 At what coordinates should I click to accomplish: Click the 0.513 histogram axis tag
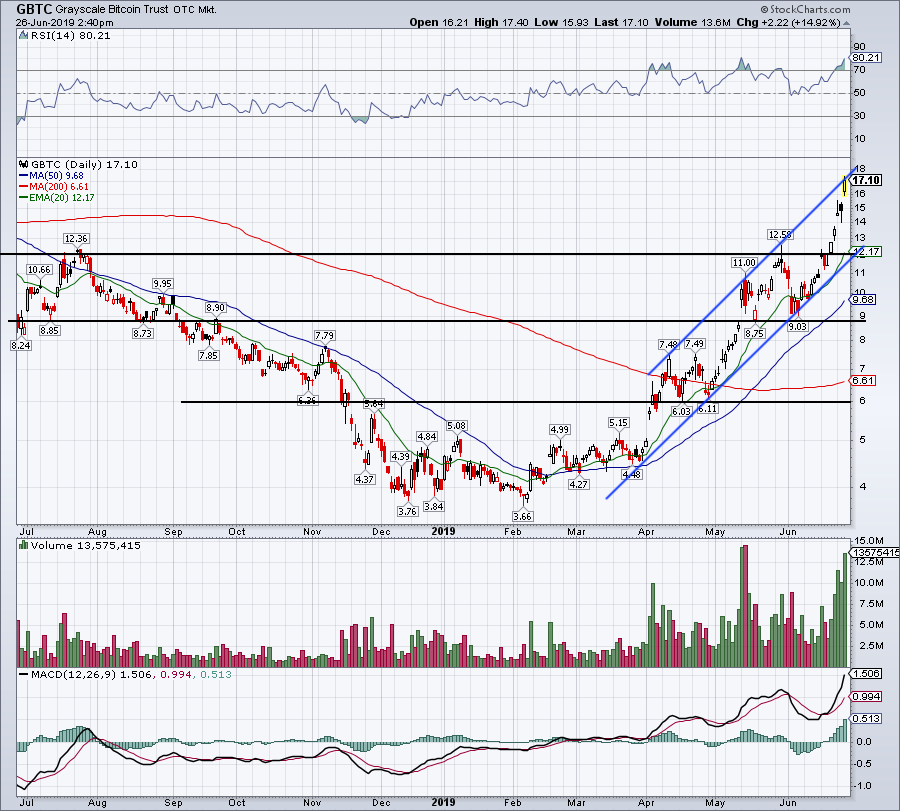[866, 718]
